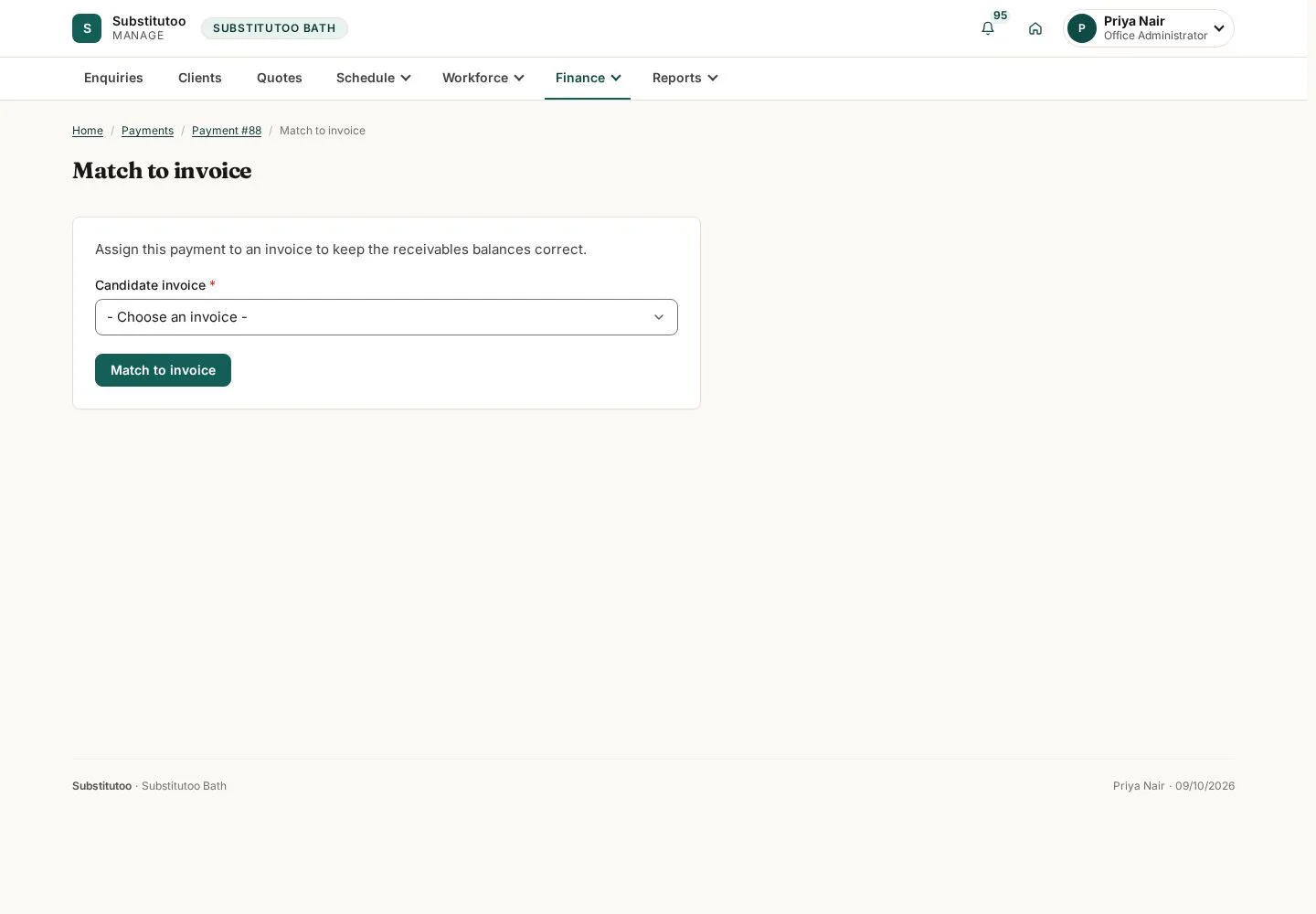Follow the Home breadcrumb link

point(88,131)
